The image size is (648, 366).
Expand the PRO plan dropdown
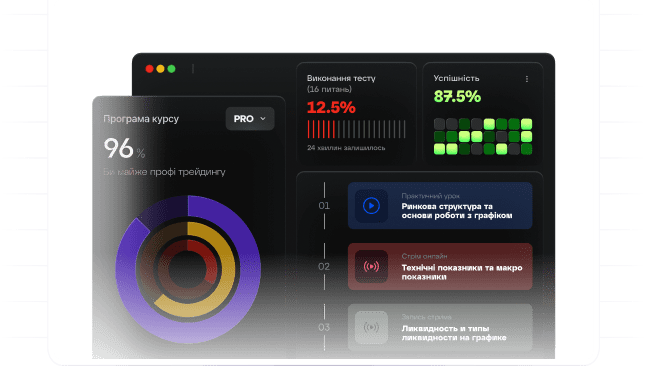tap(250, 119)
